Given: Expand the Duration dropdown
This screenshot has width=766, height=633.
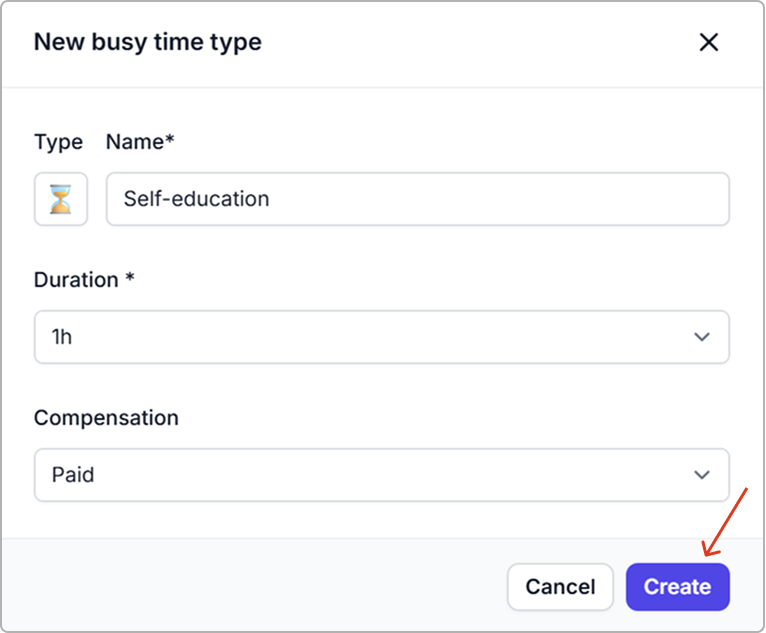Looking at the screenshot, I should pos(381,337).
